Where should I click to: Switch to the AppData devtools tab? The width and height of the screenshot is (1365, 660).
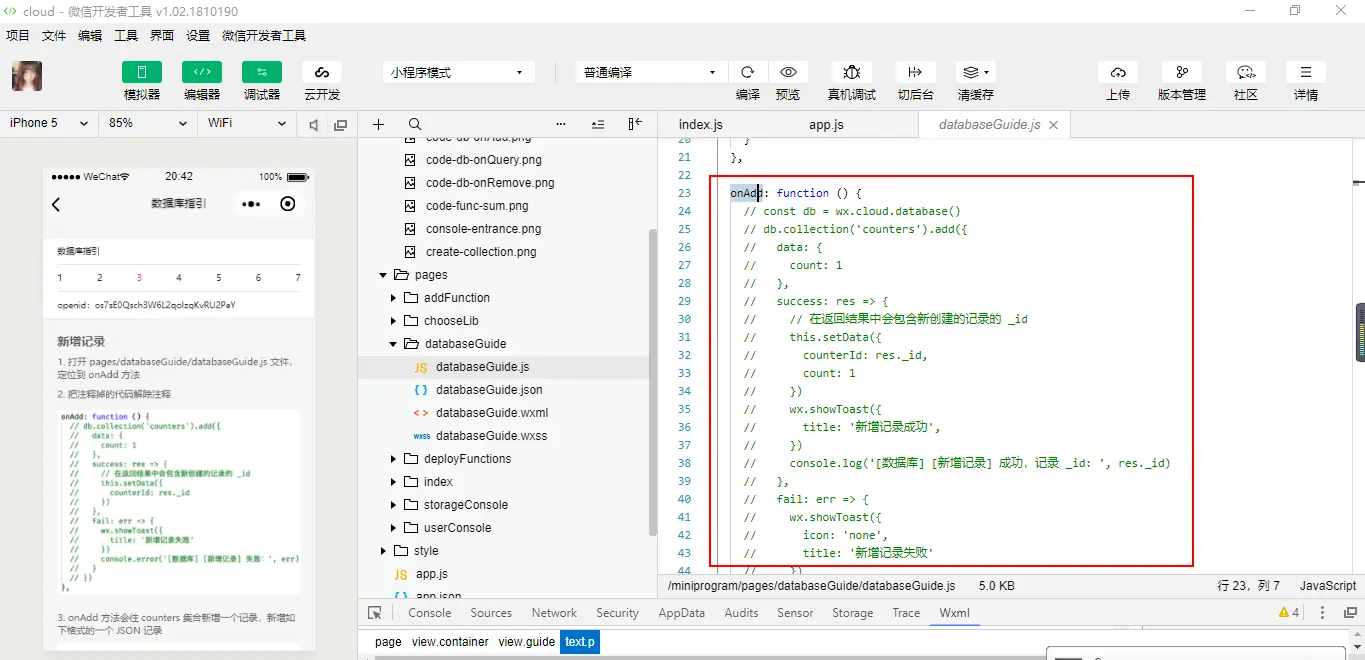(681, 613)
